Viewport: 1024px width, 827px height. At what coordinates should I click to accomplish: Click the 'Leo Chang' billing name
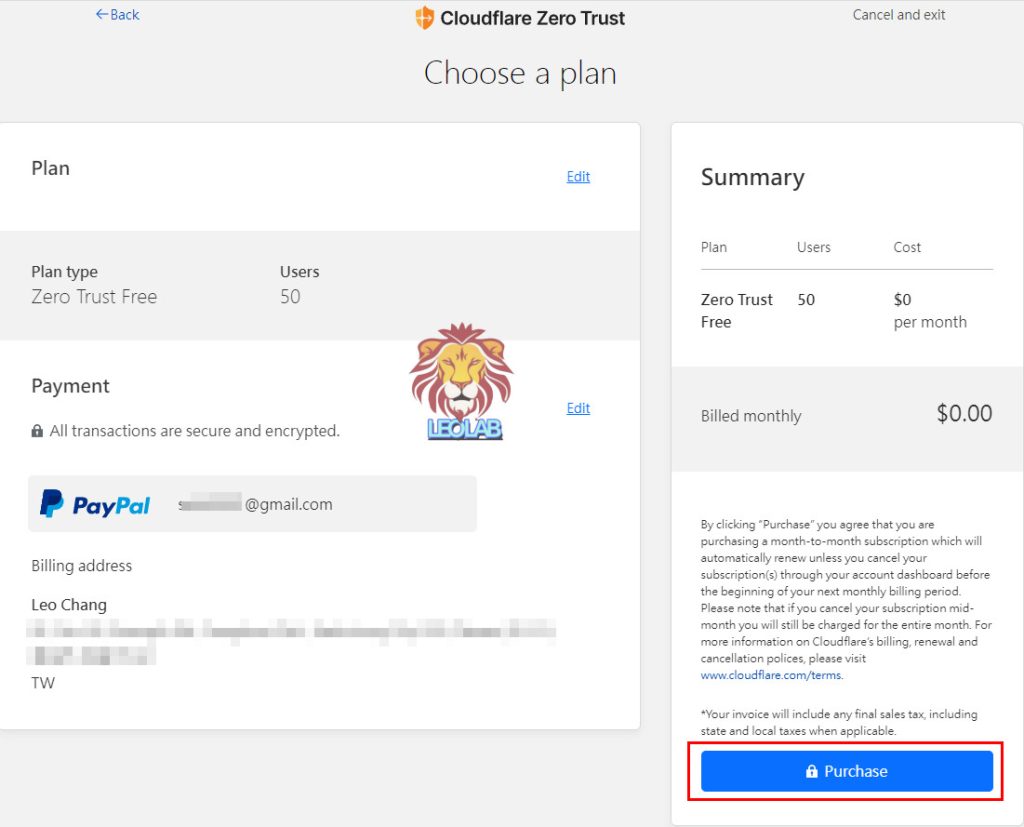point(69,605)
